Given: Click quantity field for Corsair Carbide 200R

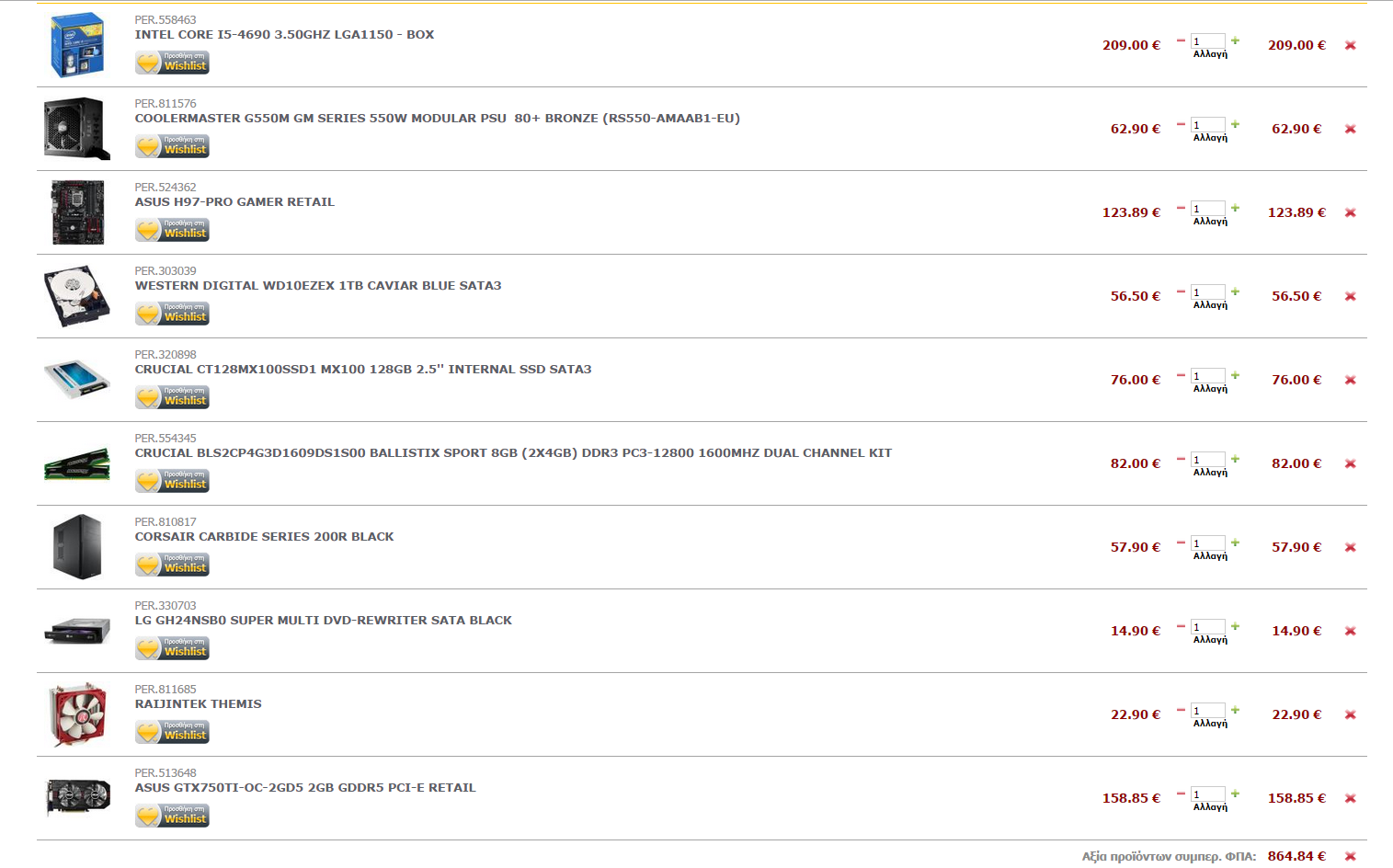Looking at the screenshot, I should coord(1208,542).
